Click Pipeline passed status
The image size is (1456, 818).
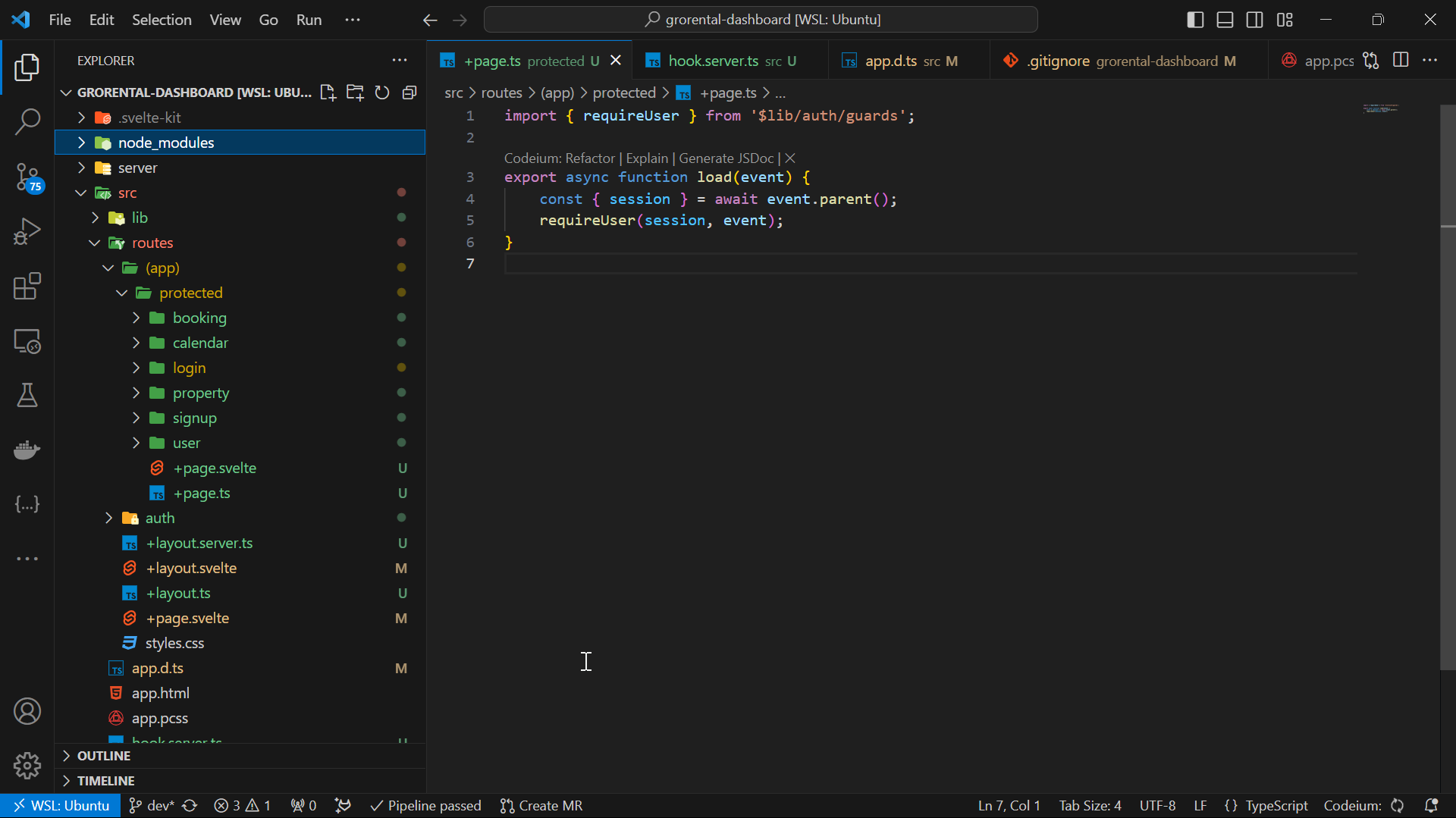[x=425, y=806]
